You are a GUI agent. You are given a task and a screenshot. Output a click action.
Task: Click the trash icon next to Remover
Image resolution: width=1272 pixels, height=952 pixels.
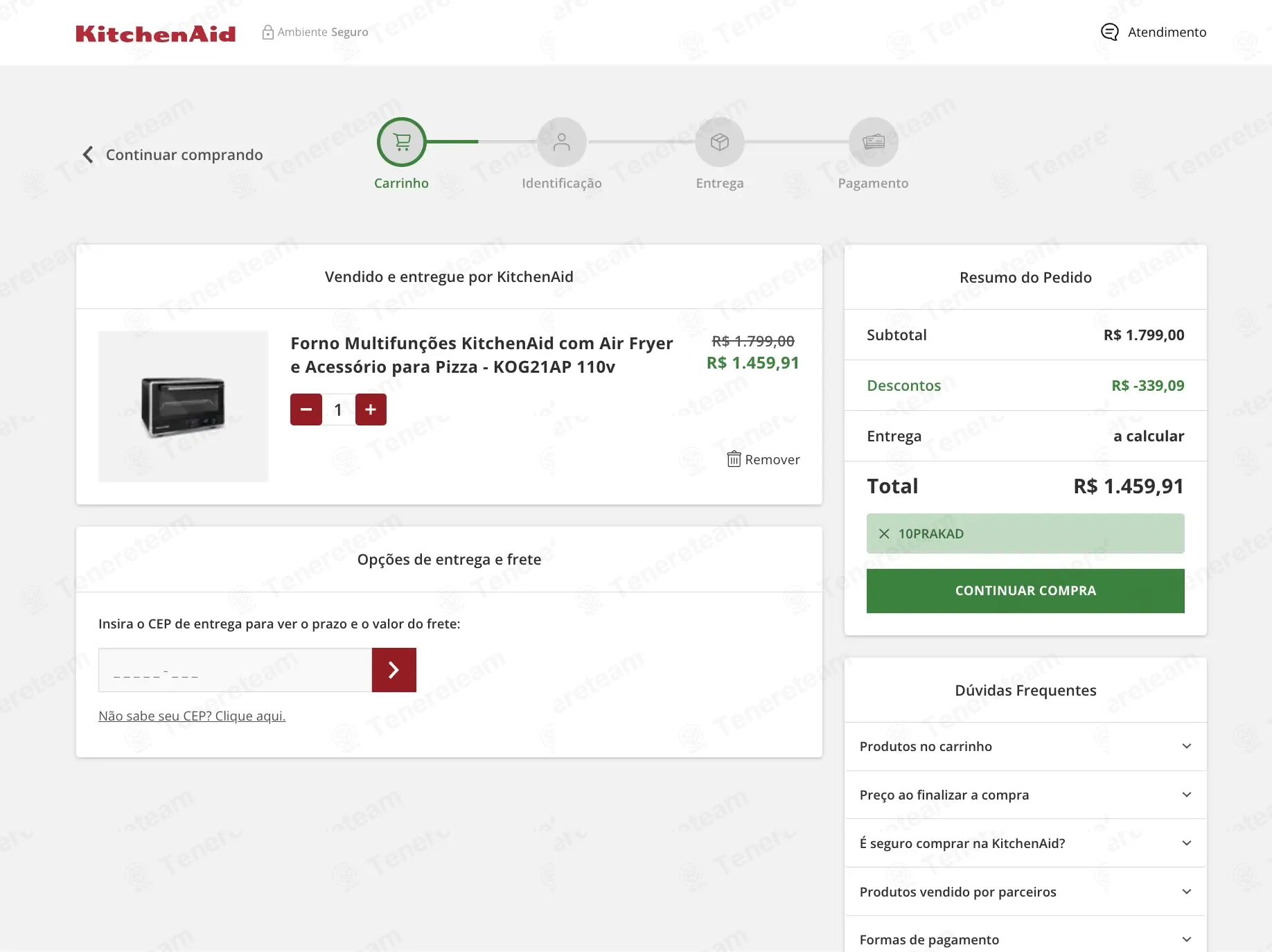(x=734, y=459)
